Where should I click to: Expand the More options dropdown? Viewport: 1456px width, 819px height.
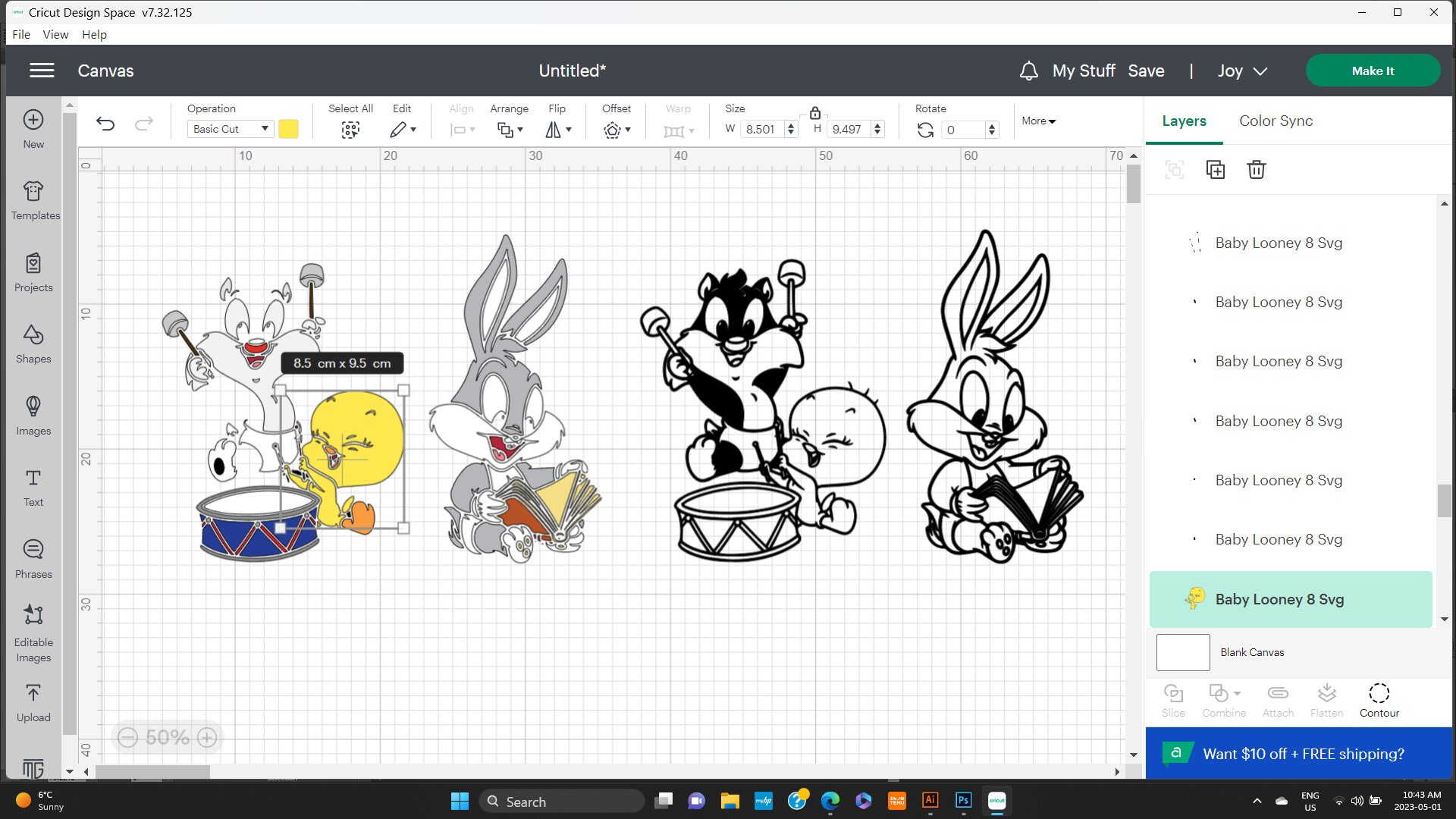click(1037, 121)
